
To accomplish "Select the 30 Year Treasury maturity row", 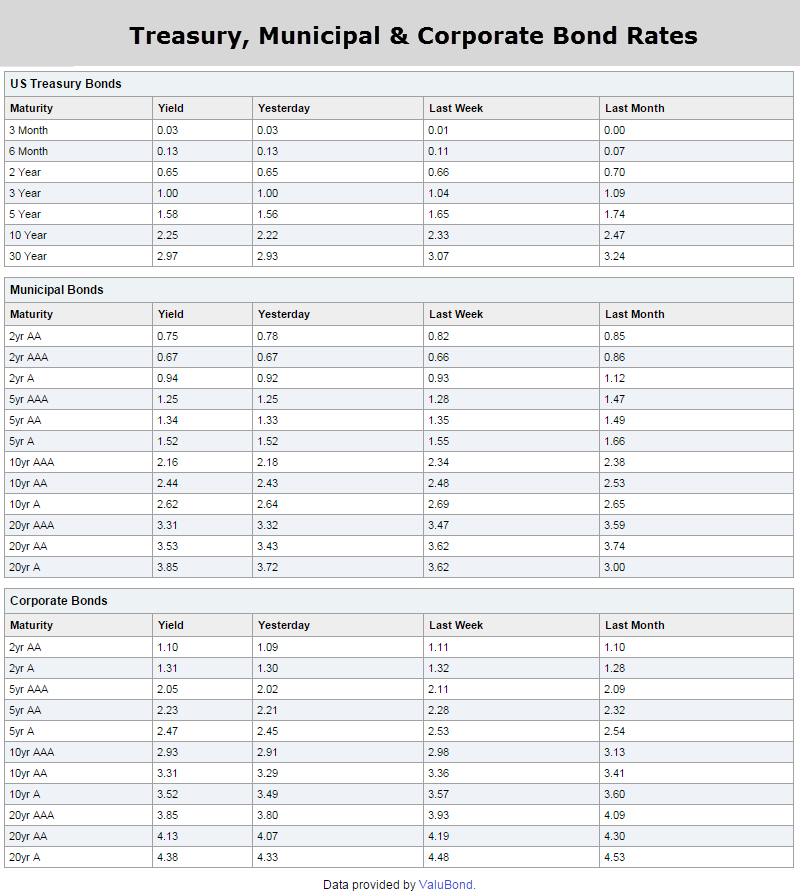I will pos(28,256).
